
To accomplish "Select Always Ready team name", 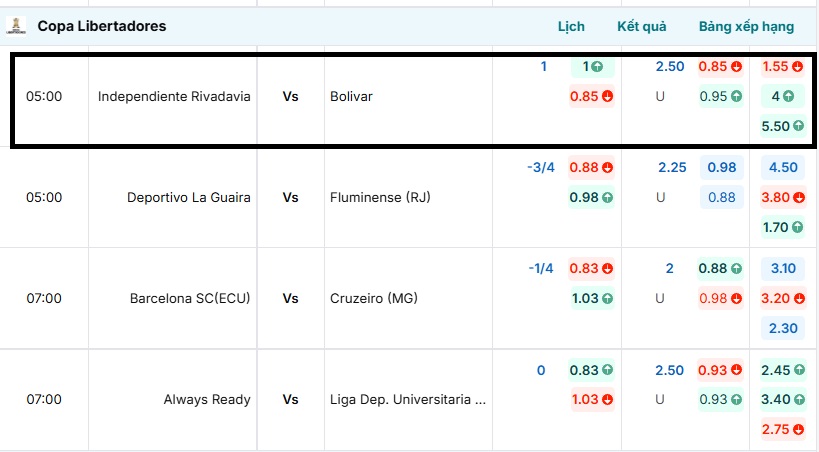I will click(207, 399).
